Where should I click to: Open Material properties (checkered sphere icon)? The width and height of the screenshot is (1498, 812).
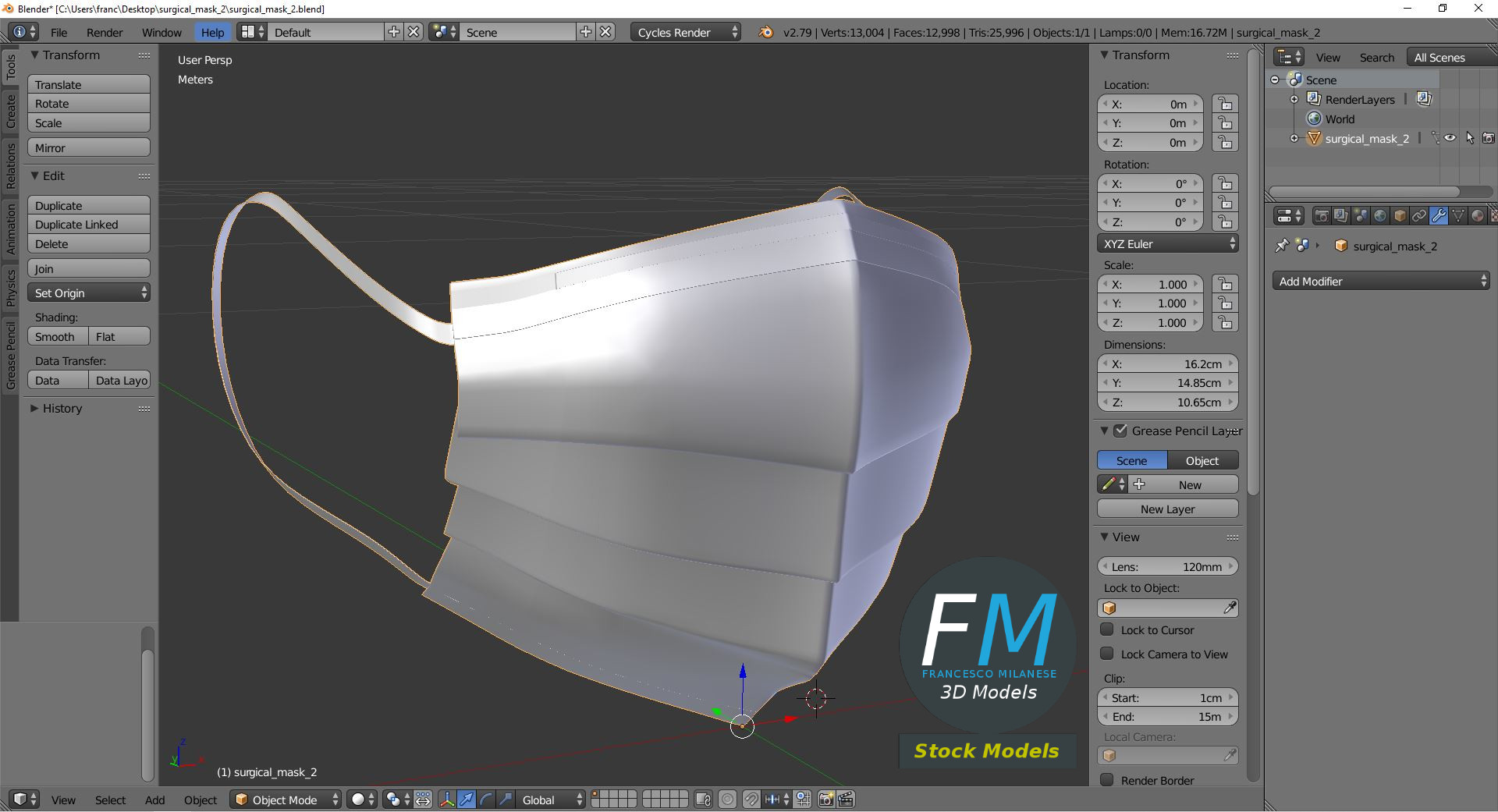pyautogui.click(x=1477, y=215)
